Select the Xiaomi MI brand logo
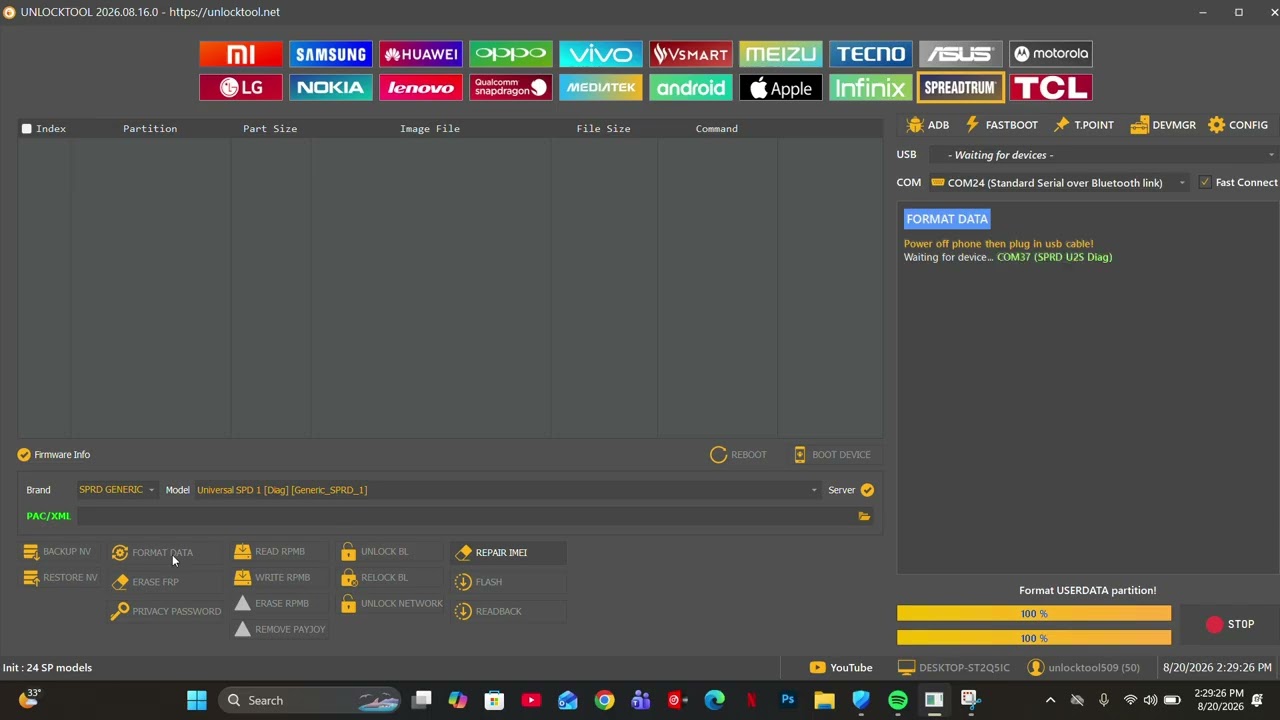 pyautogui.click(x=241, y=54)
